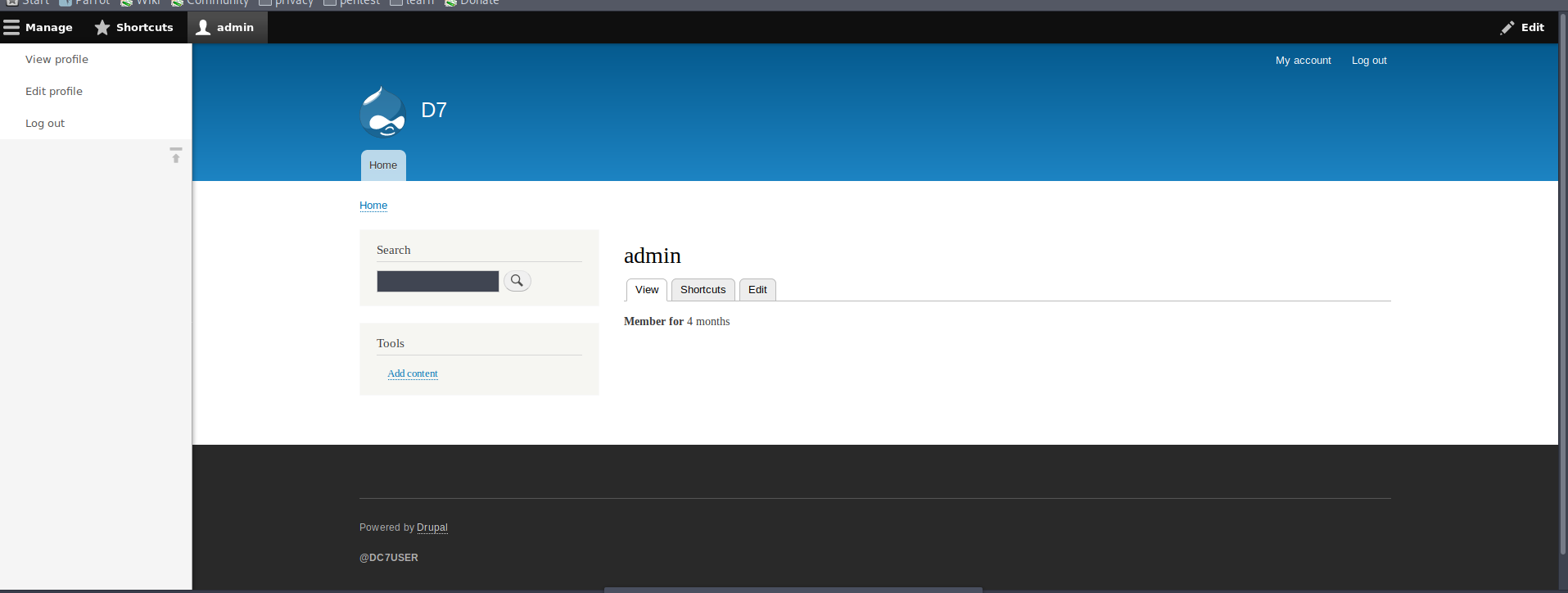The height and width of the screenshot is (593, 1568).
Task: Follow the Home breadcrumb link
Action: [373, 206]
